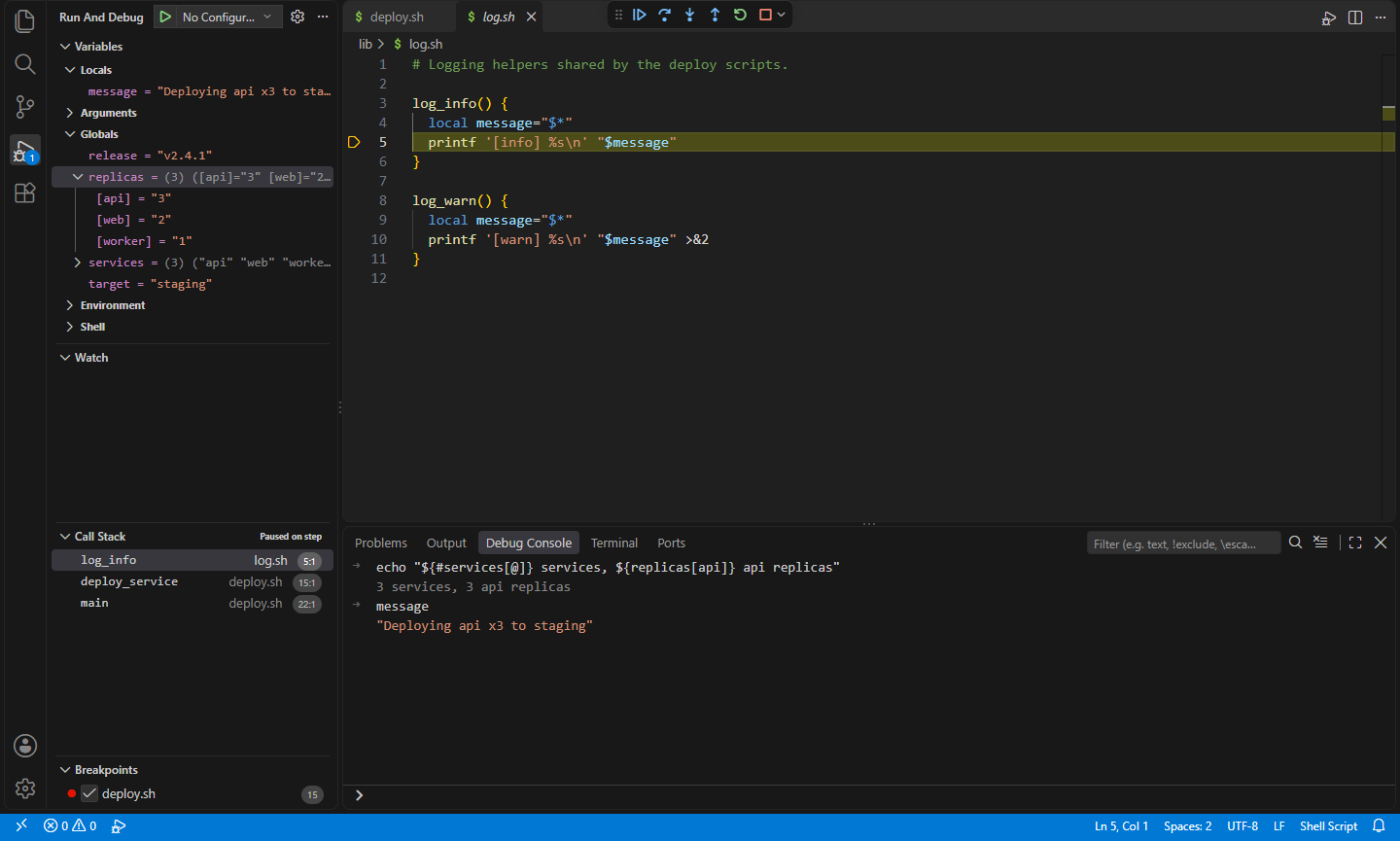Clear the debug console output

[1320, 543]
